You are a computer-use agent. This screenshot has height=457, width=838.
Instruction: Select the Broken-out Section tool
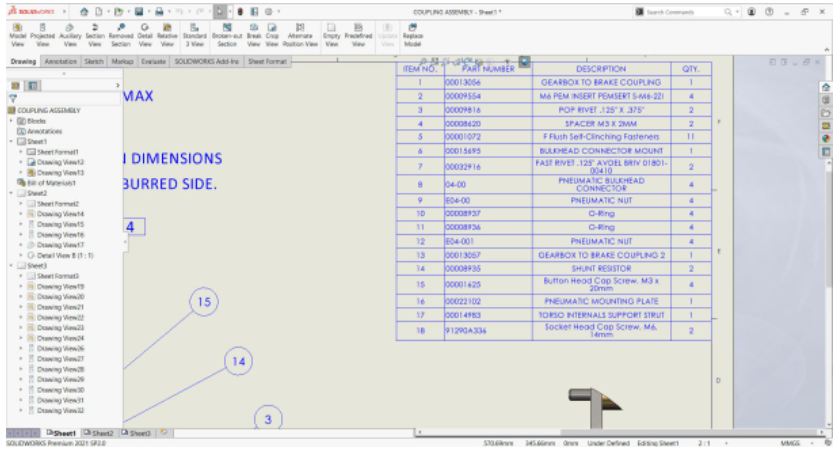[227, 35]
